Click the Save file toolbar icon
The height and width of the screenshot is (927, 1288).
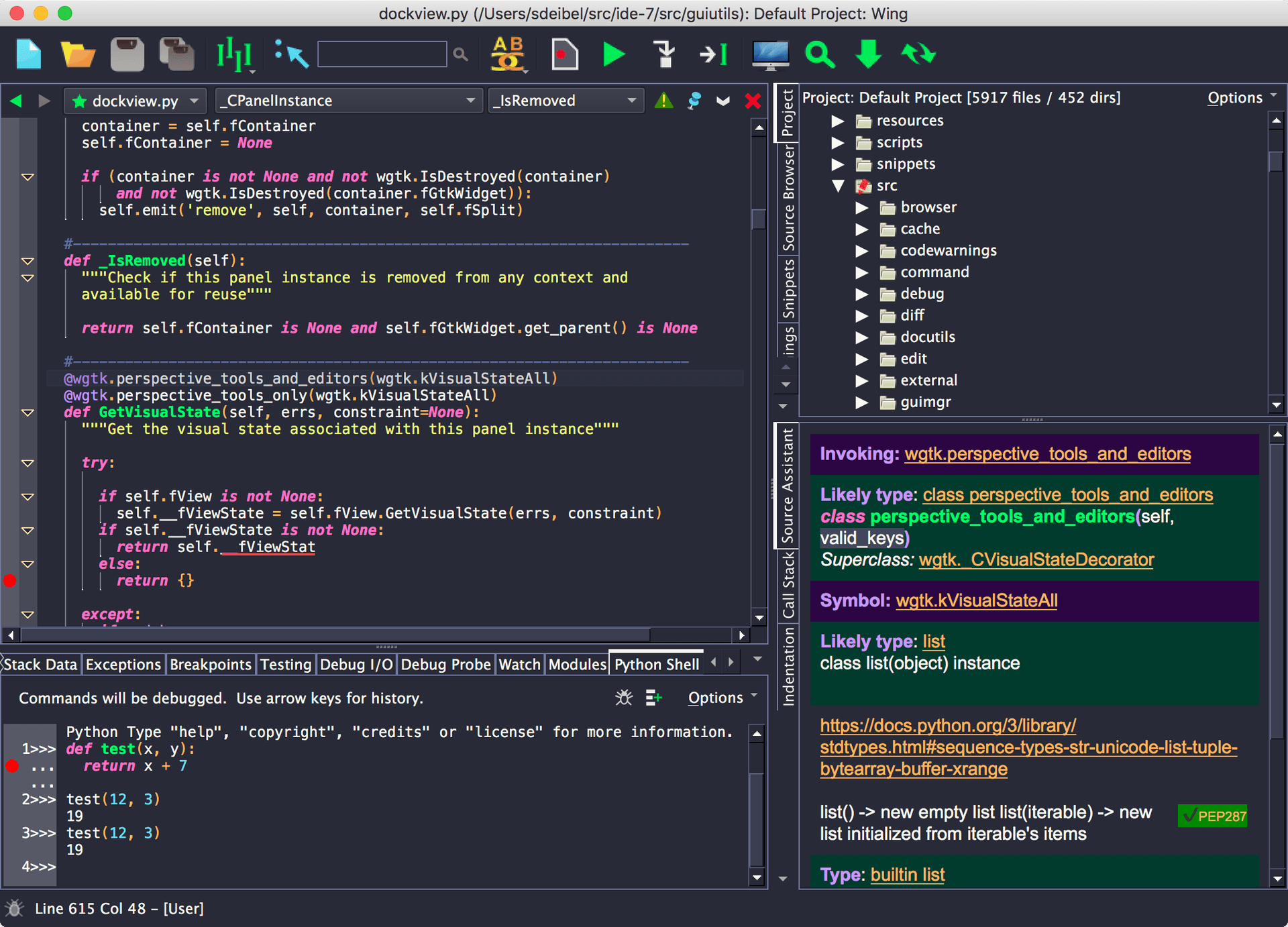click(127, 54)
